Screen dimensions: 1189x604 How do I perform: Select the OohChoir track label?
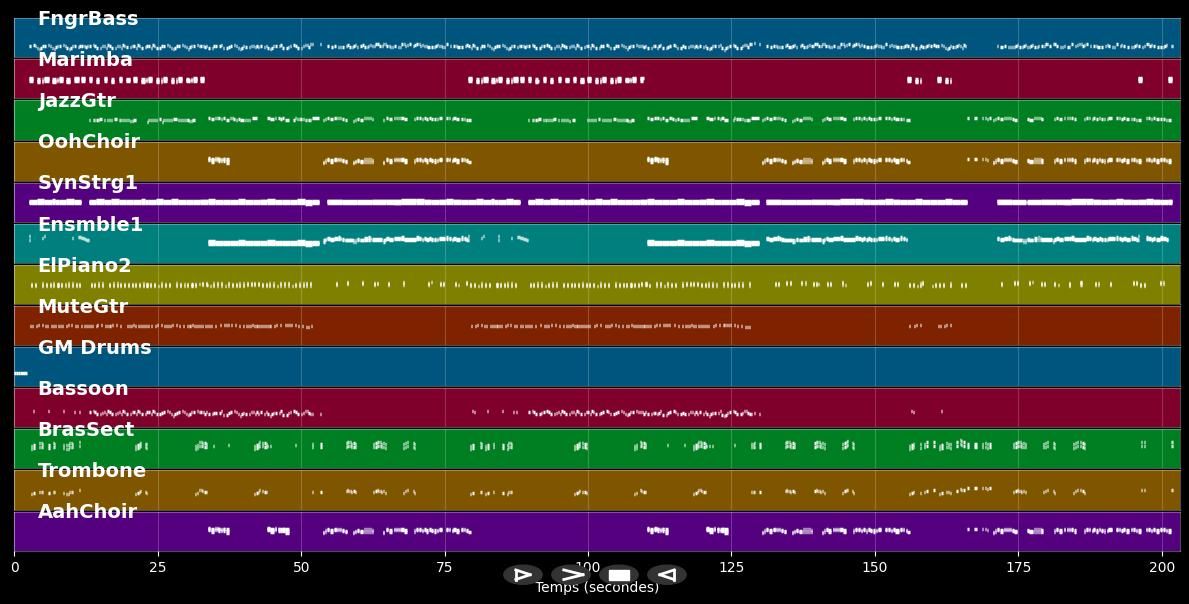(89, 142)
